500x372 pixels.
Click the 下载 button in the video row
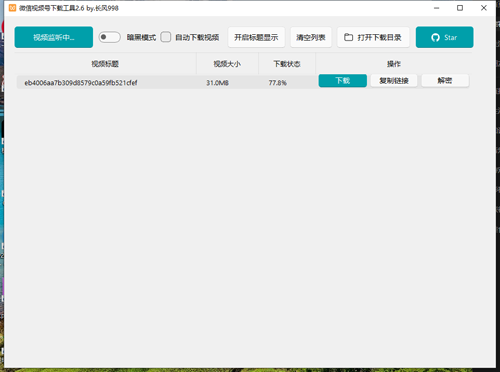343,81
